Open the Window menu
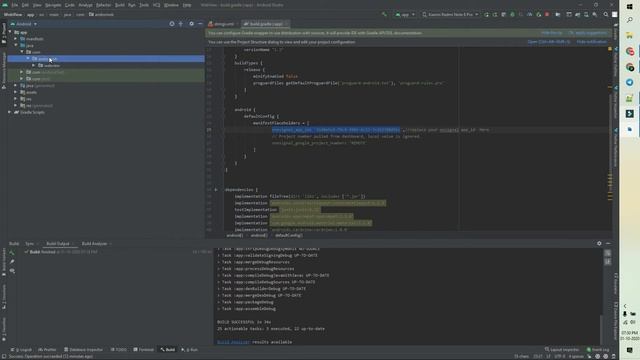The image size is (640, 360). (171, 5)
